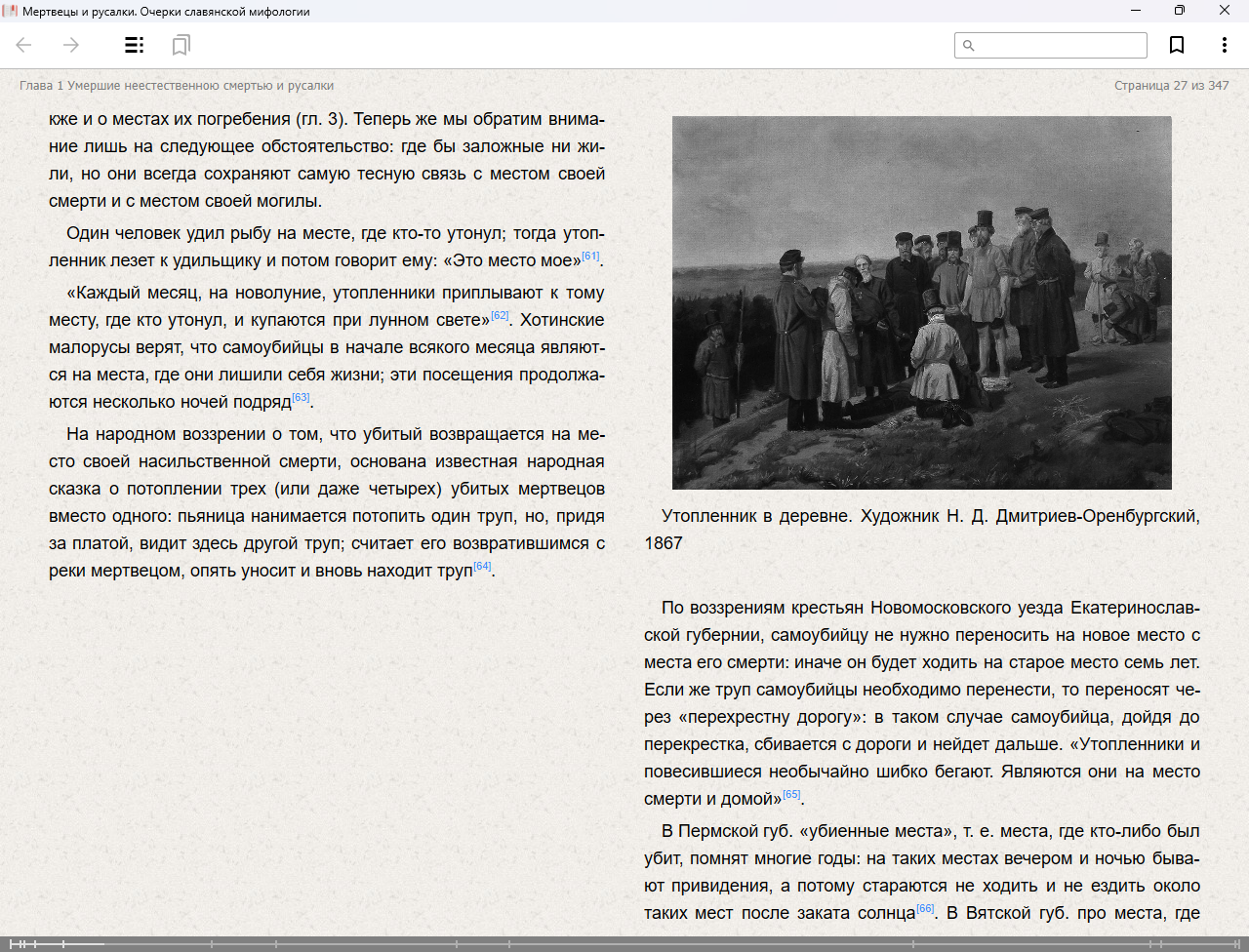Open the bookmarks panel icon

[x=181, y=45]
